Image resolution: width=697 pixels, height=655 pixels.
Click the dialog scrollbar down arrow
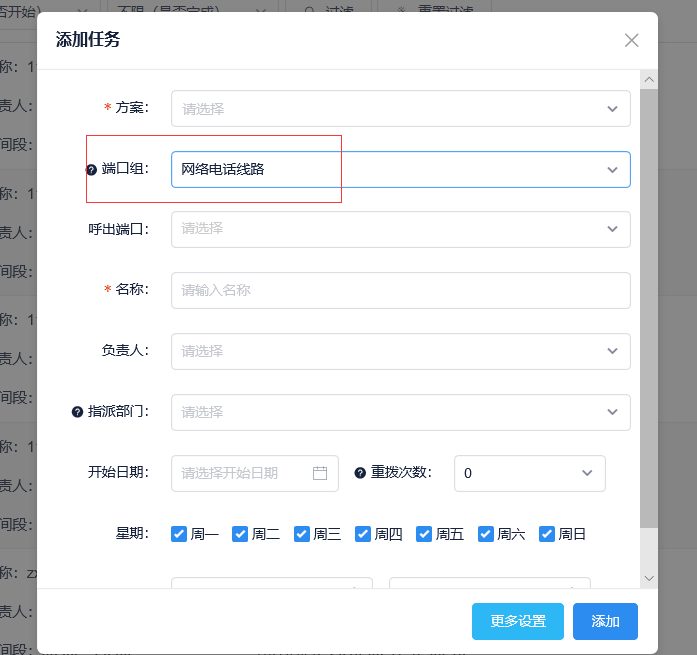point(649,578)
